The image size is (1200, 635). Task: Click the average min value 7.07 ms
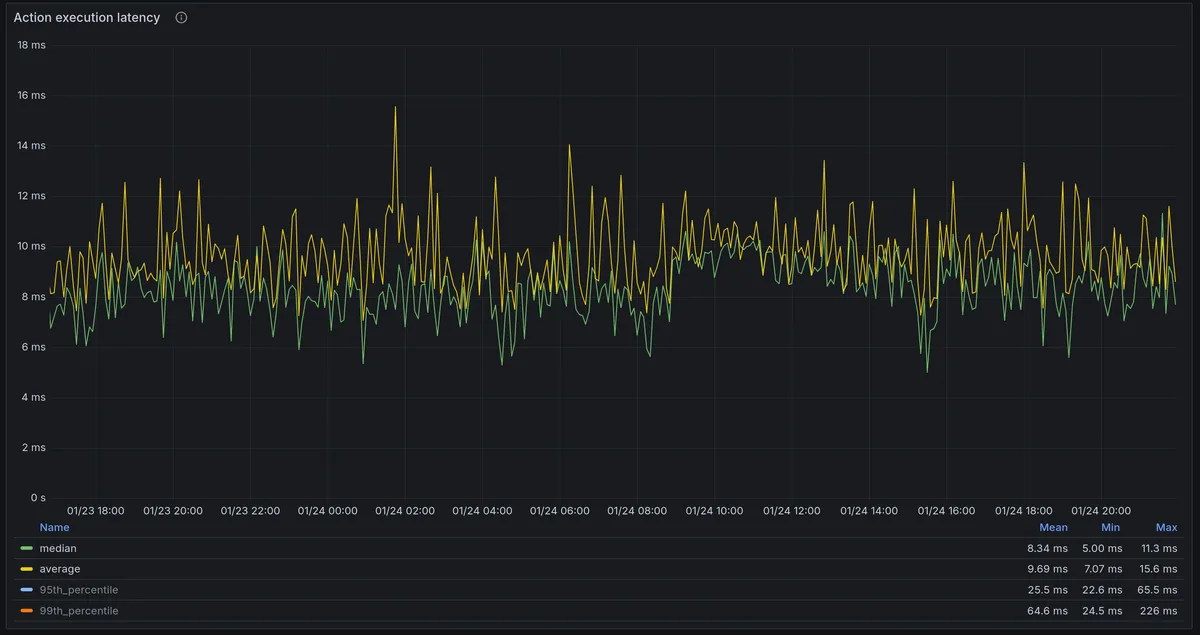point(1101,569)
